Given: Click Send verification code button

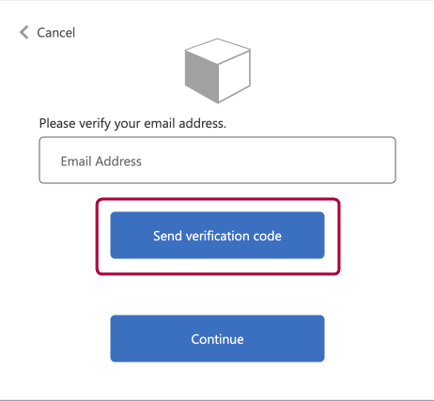Looking at the screenshot, I should click(x=217, y=235).
